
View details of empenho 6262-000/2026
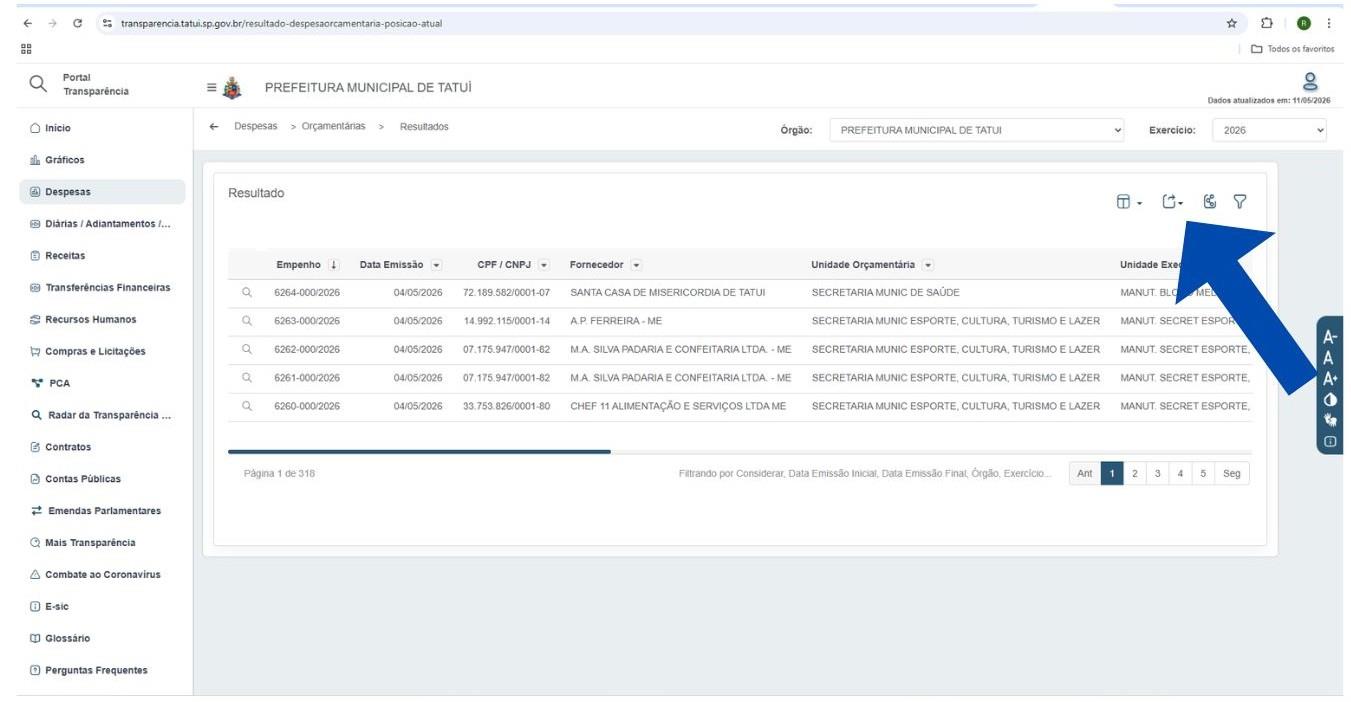click(247, 349)
